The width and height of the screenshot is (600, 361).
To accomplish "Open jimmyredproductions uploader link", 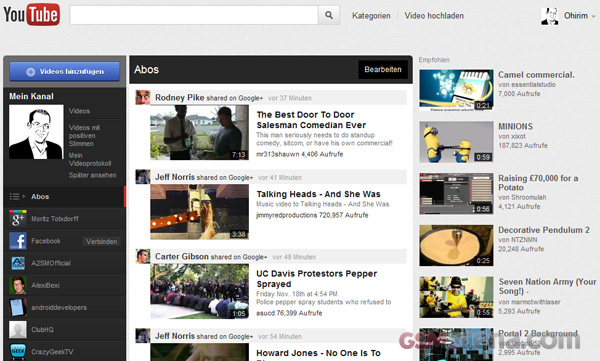I will click(287, 215).
